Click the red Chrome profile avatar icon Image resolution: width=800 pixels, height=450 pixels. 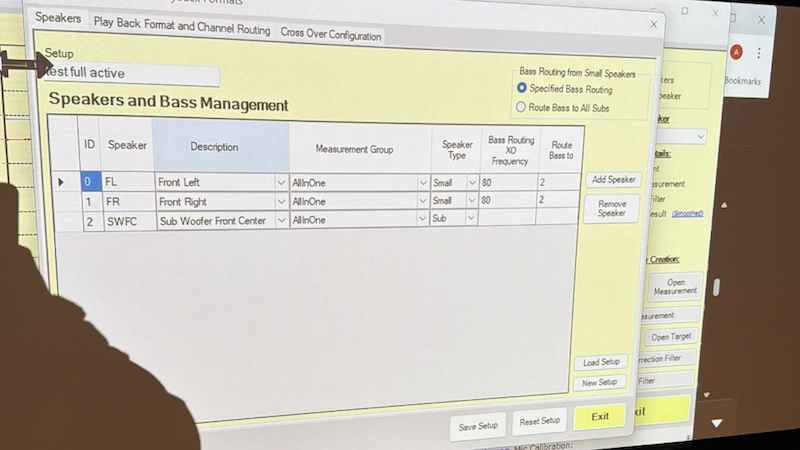pos(736,52)
